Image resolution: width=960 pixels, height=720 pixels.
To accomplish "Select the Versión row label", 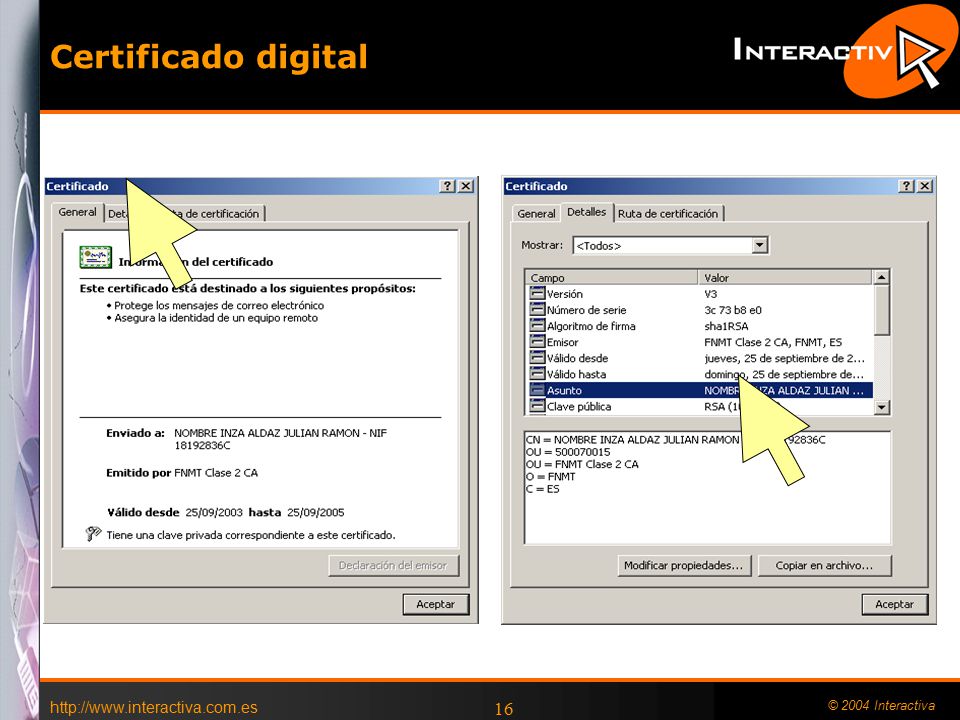I will point(564,294).
